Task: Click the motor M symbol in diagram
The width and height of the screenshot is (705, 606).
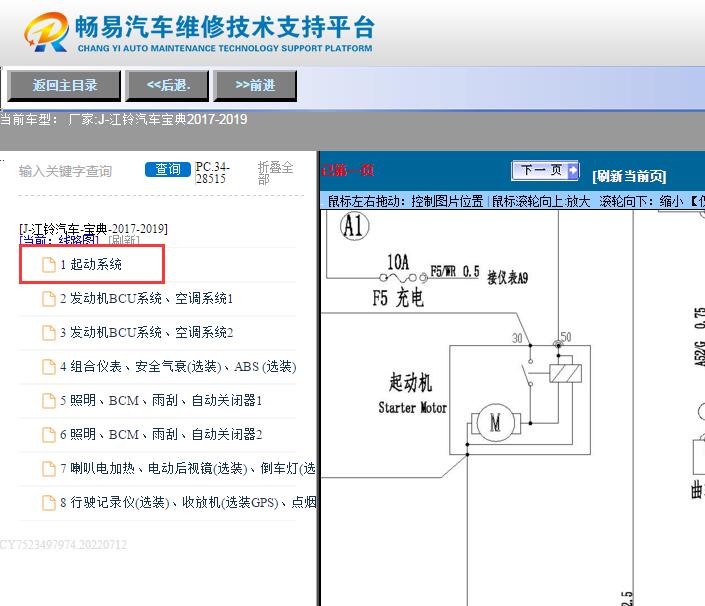Action: coord(495,423)
